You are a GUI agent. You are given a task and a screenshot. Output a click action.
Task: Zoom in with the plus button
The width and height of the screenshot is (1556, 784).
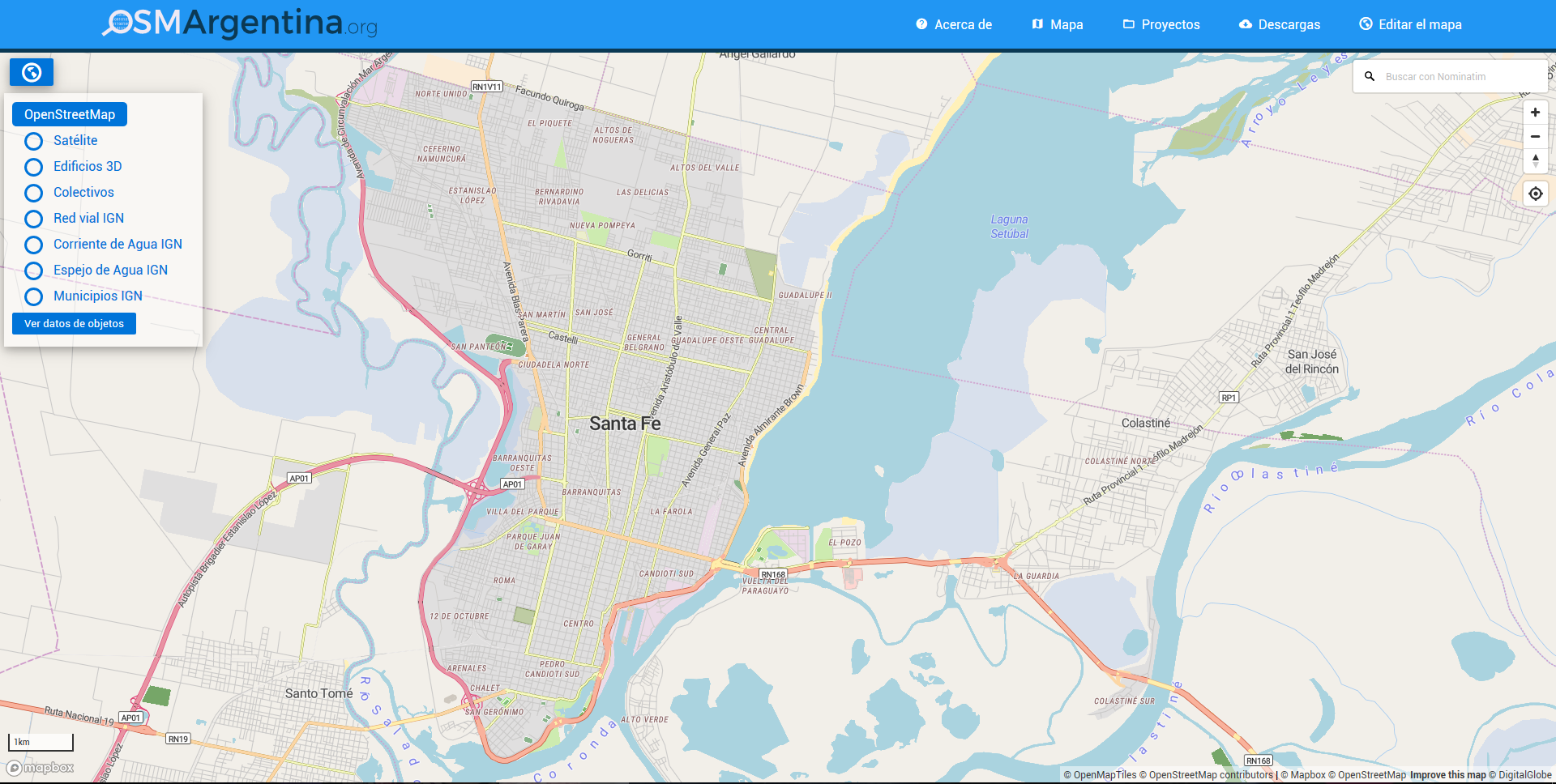(1535, 113)
